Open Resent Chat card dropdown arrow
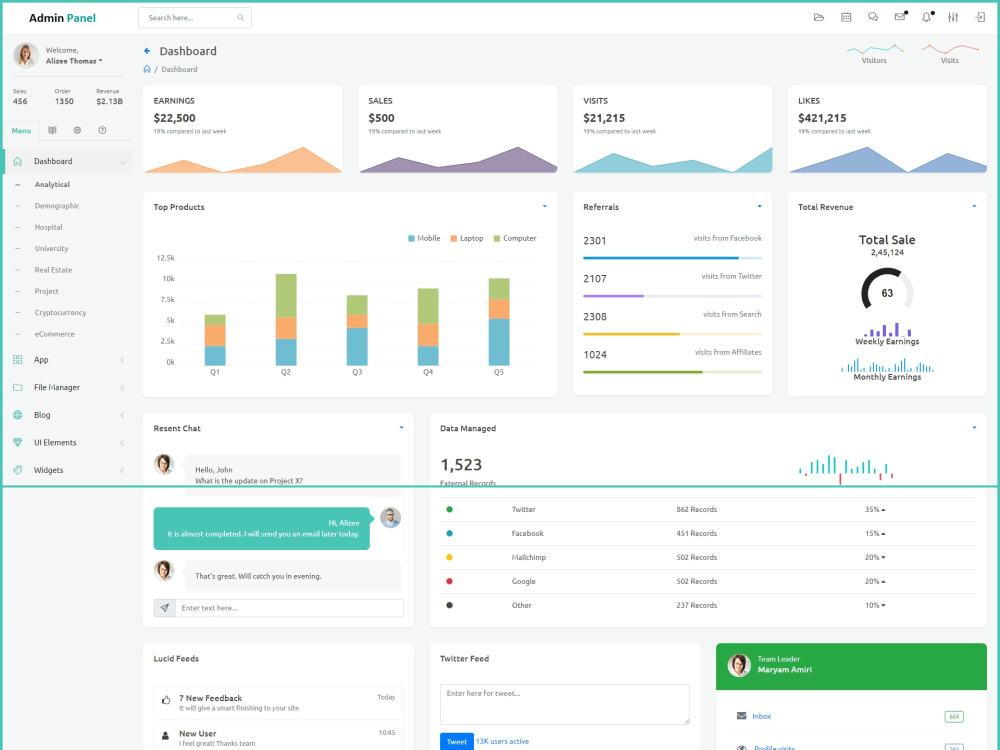The height and width of the screenshot is (750, 1000). [x=401, y=427]
